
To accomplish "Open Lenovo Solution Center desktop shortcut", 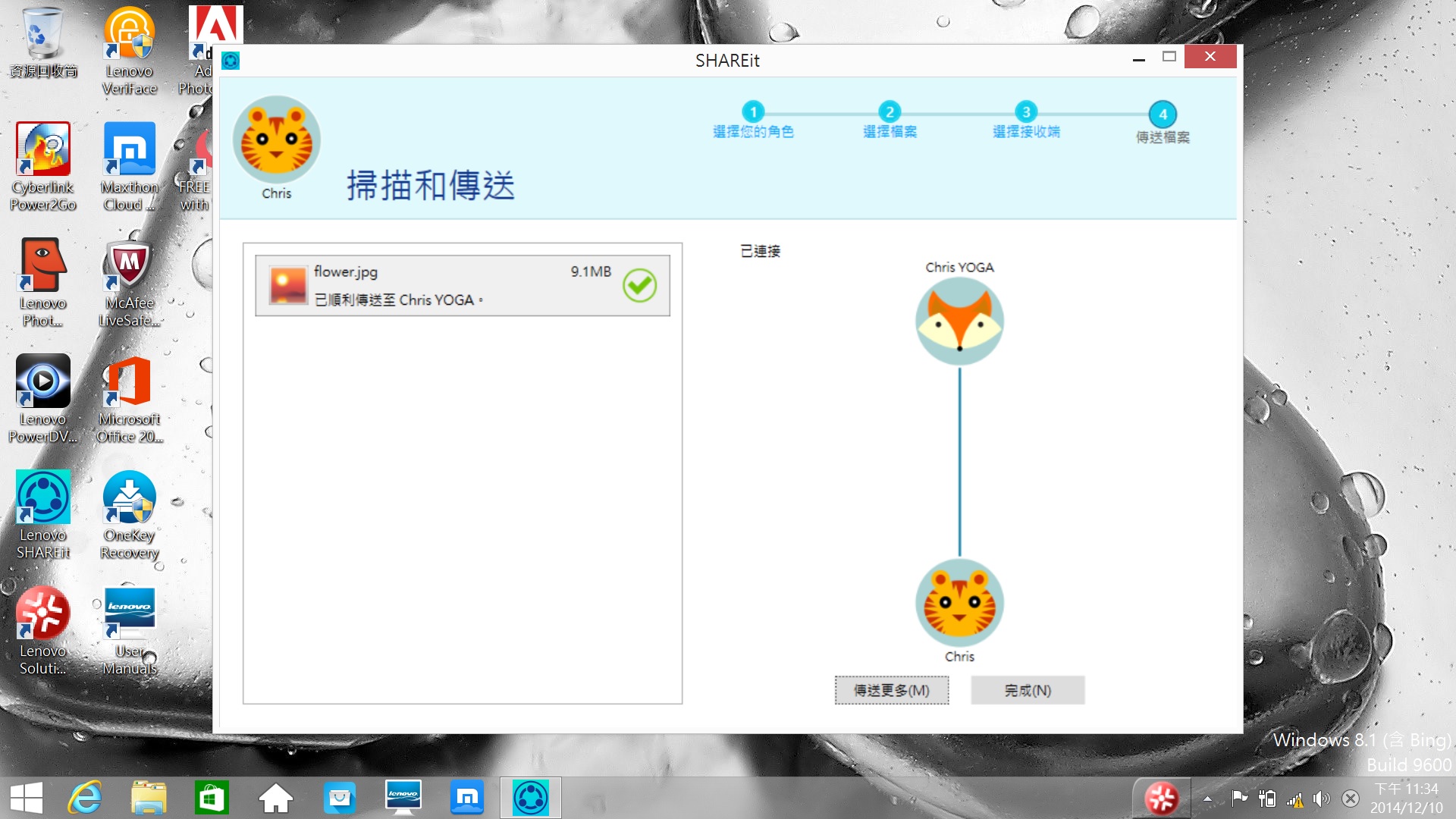I will coord(43,631).
